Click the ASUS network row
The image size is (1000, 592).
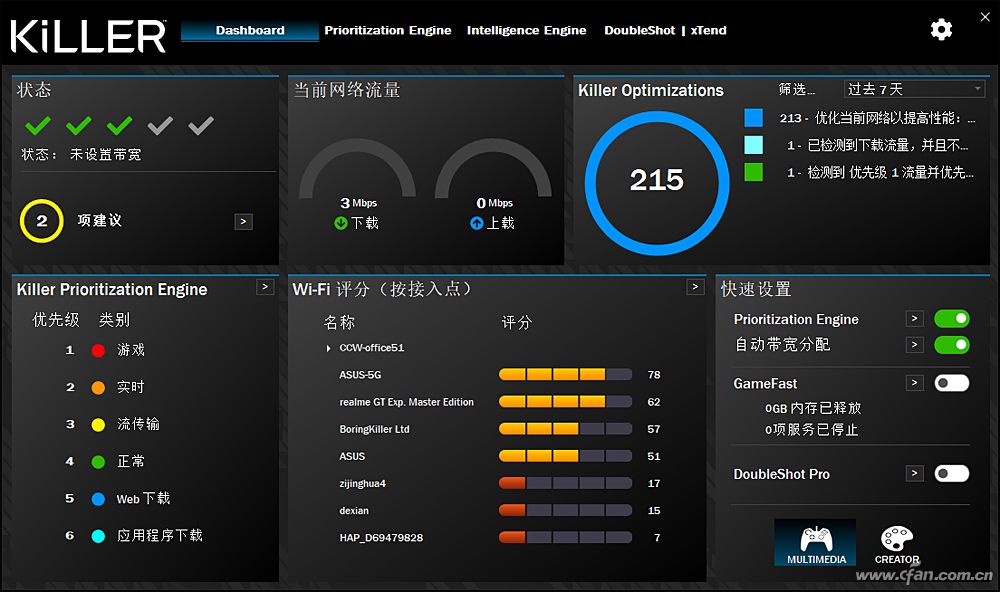point(500,456)
